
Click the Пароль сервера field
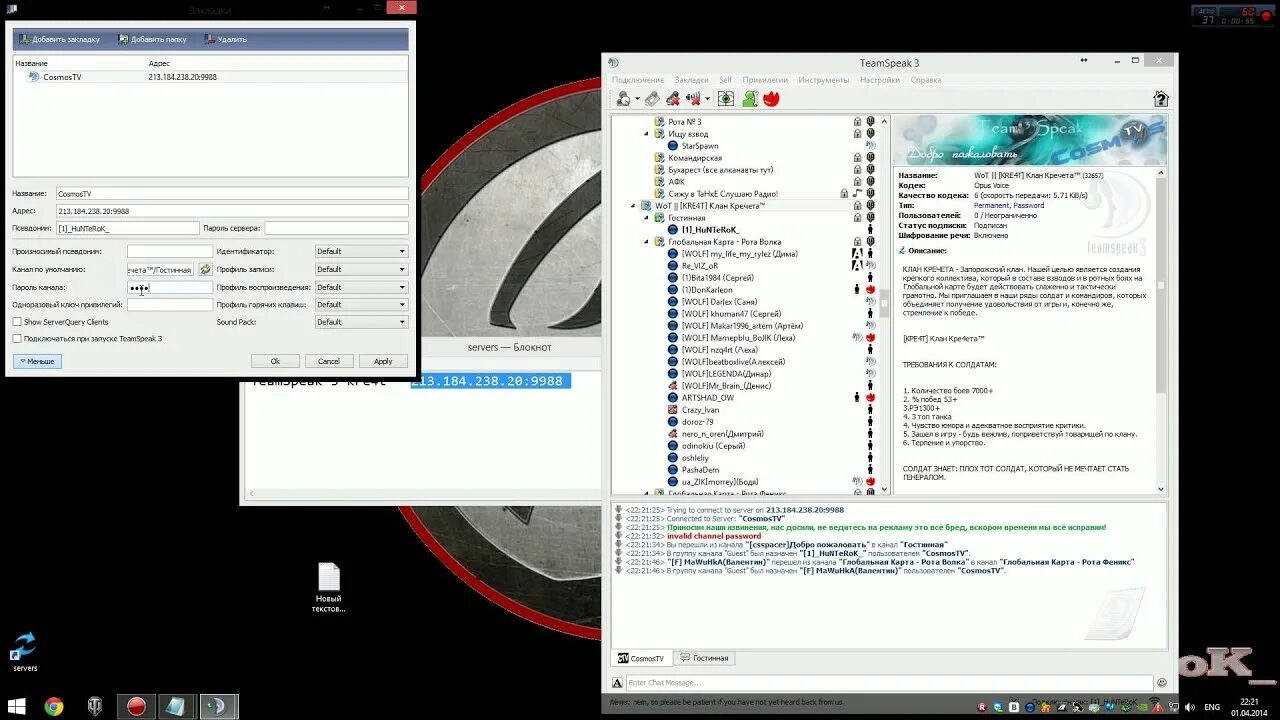click(x=336, y=229)
